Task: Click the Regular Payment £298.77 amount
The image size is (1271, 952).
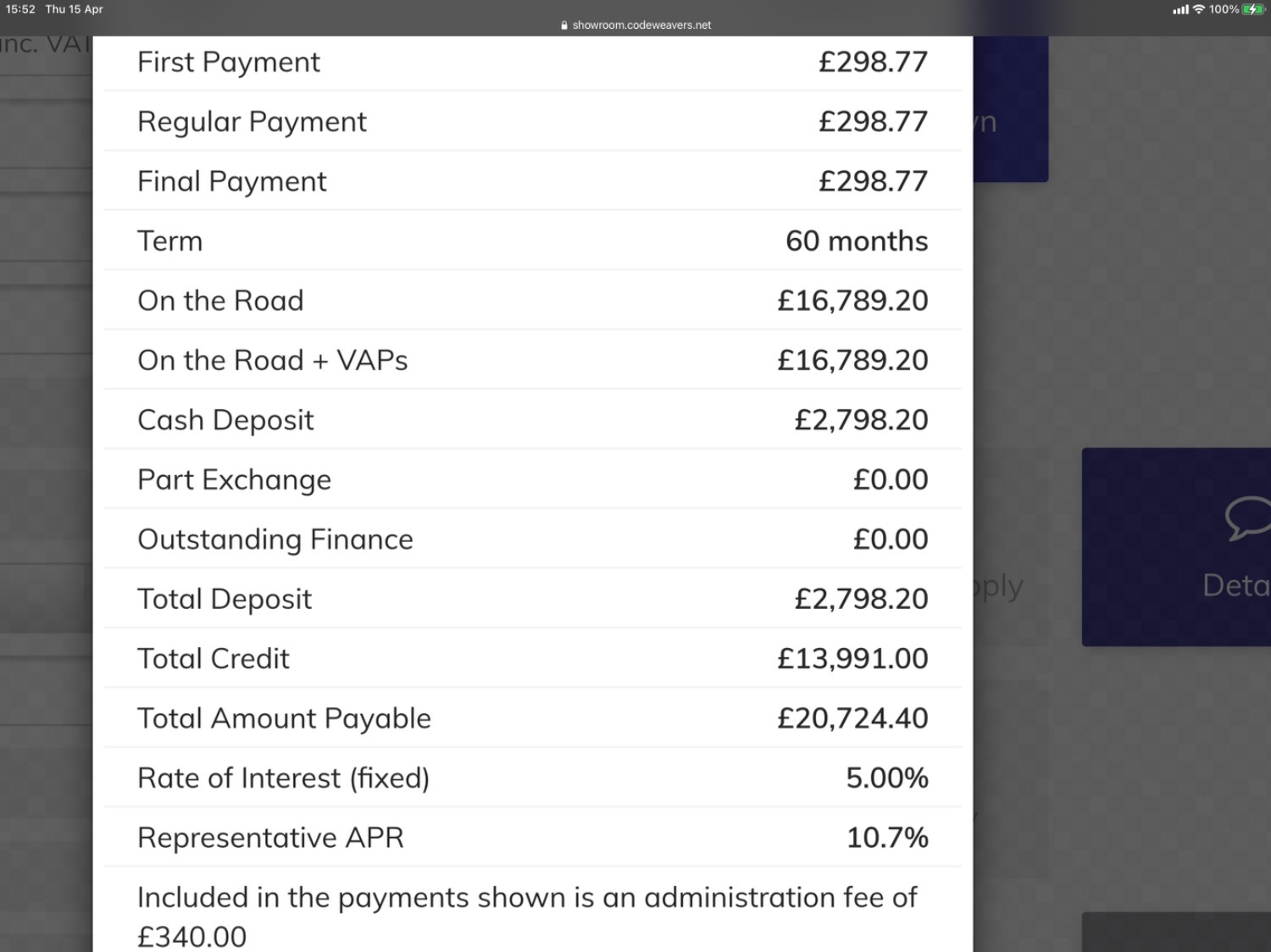Action: tap(873, 122)
